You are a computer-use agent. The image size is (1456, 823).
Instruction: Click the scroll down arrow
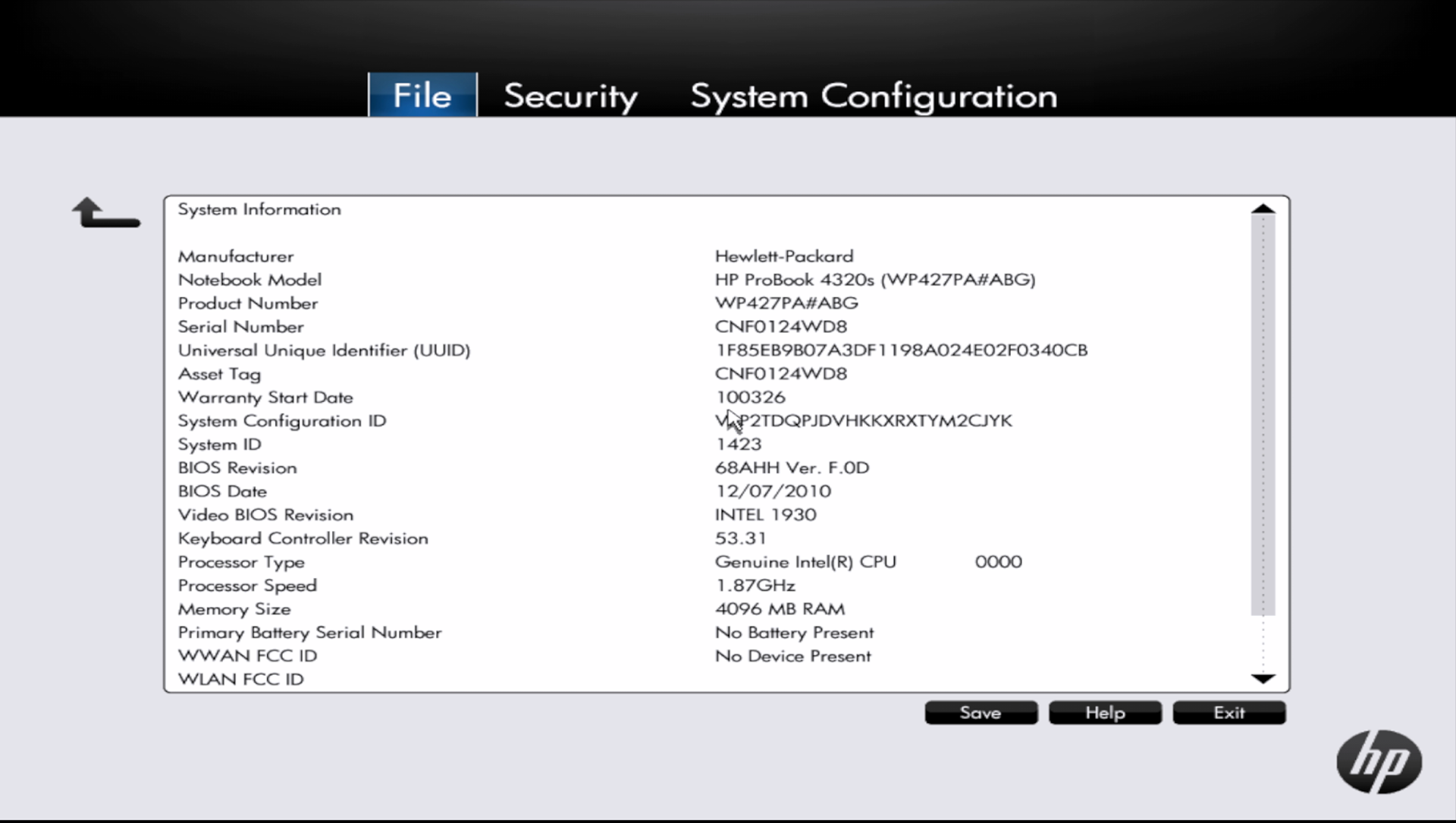pos(1263,678)
